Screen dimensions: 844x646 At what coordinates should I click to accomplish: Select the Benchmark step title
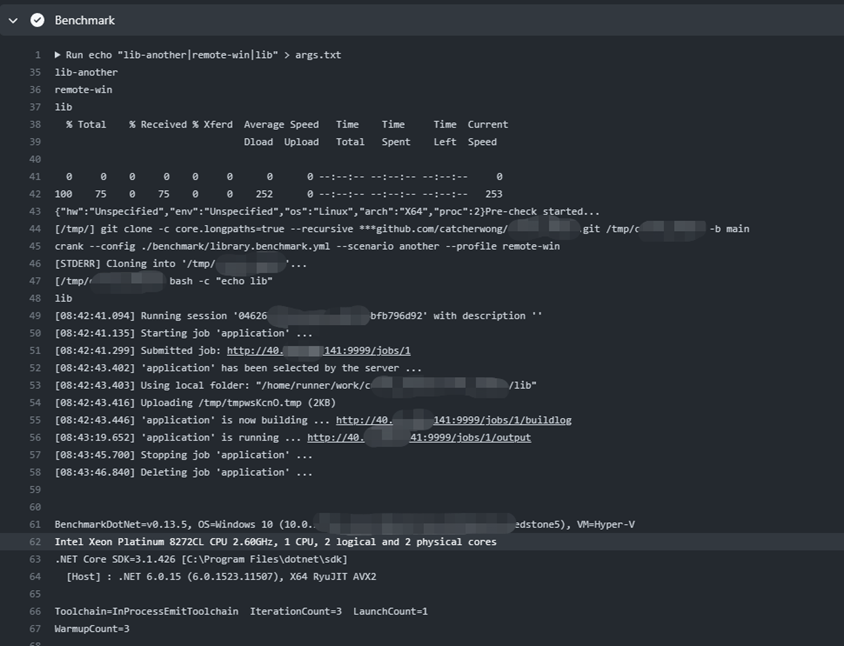pos(84,19)
